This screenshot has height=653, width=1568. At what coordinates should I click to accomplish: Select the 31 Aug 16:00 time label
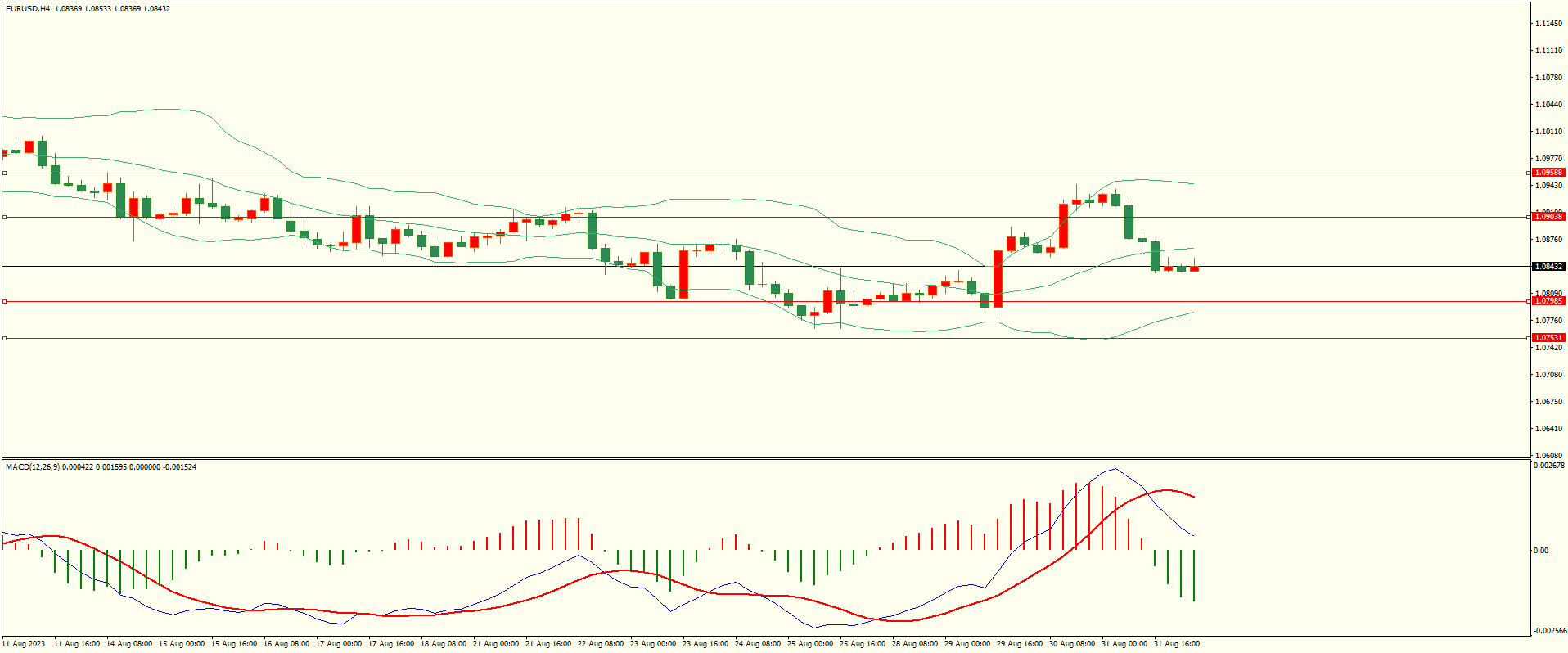tap(1176, 644)
